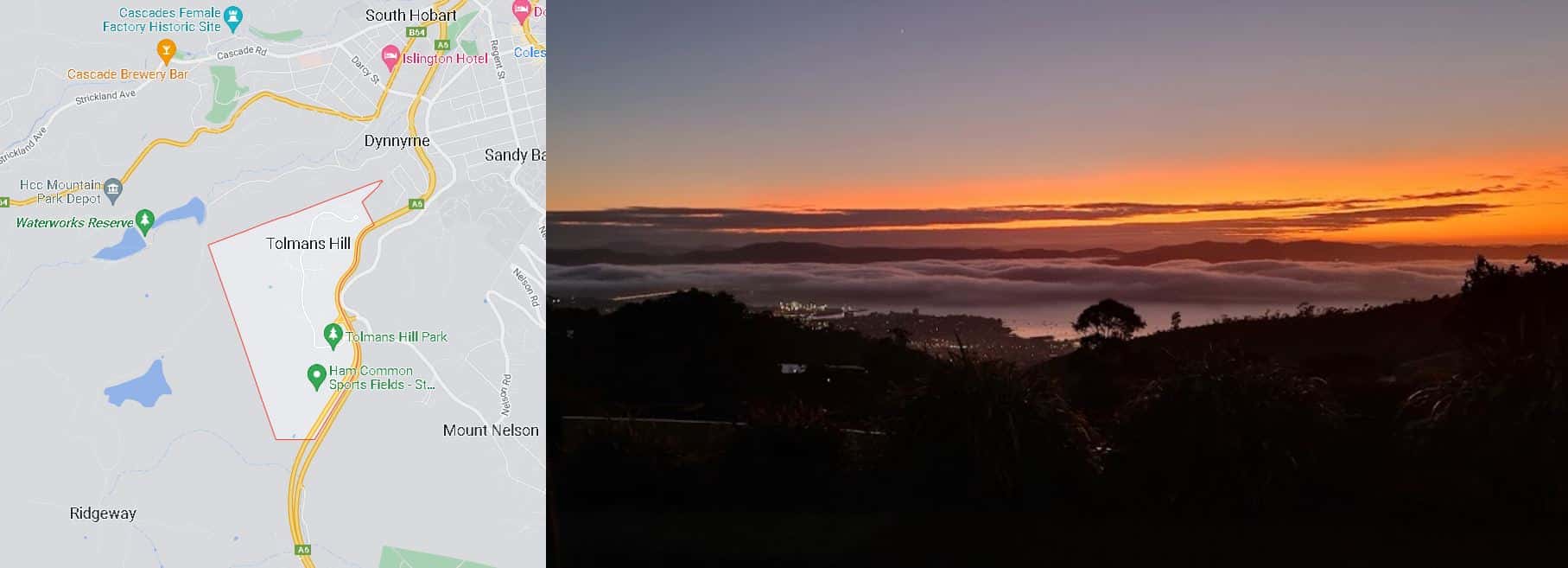Select the Dynnyrne suburb label

(x=397, y=141)
